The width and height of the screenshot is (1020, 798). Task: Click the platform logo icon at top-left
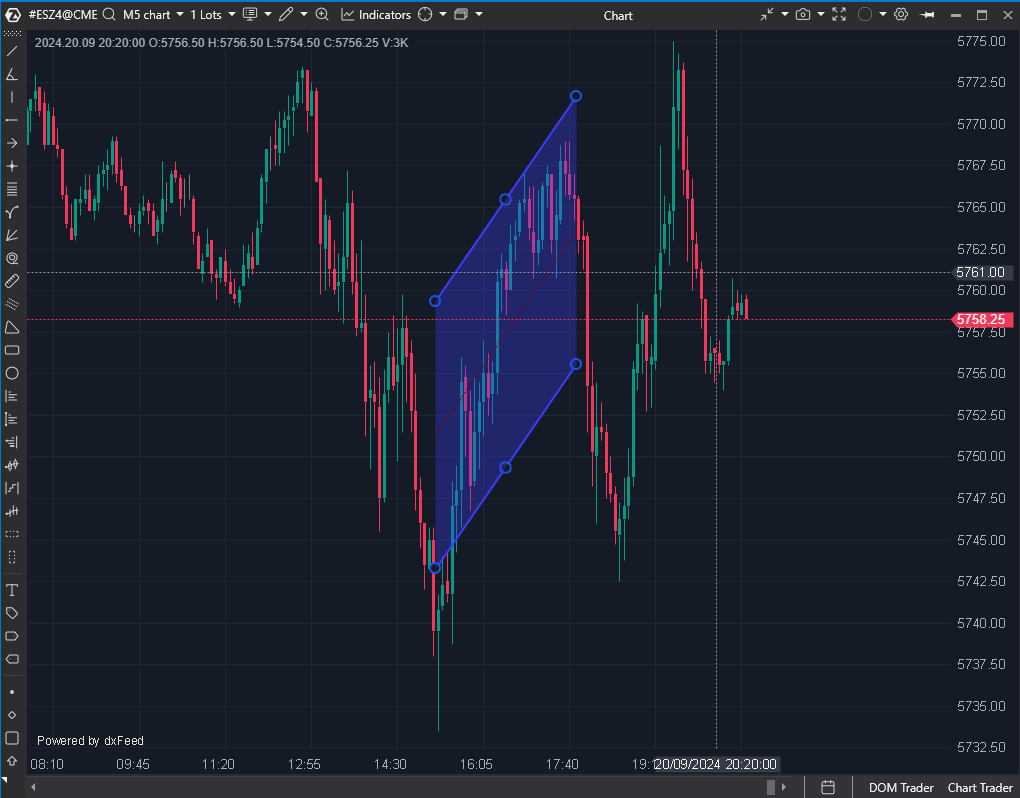pos(12,14)
